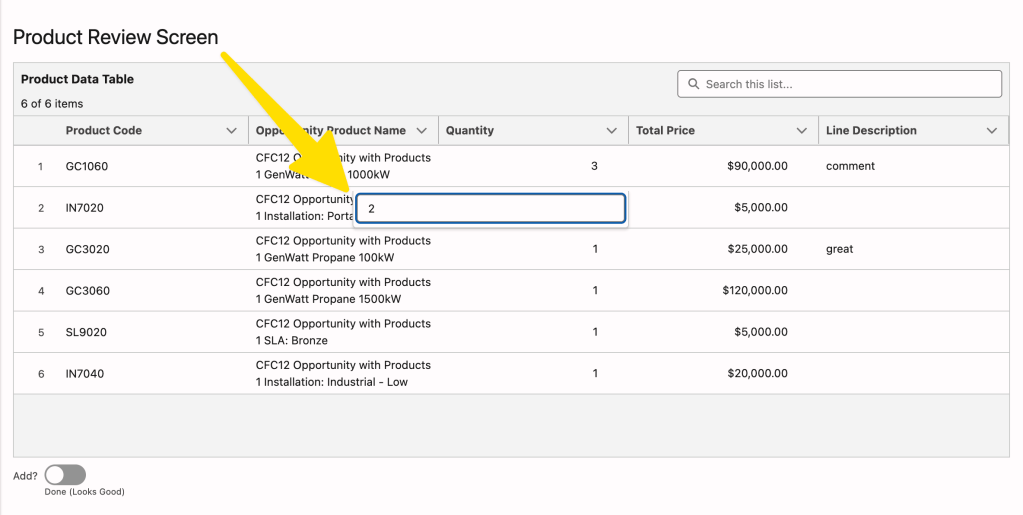Click the 'Done (Looks Good)' toggle label
Screen dimensions: 1023x515
point(84,492)
